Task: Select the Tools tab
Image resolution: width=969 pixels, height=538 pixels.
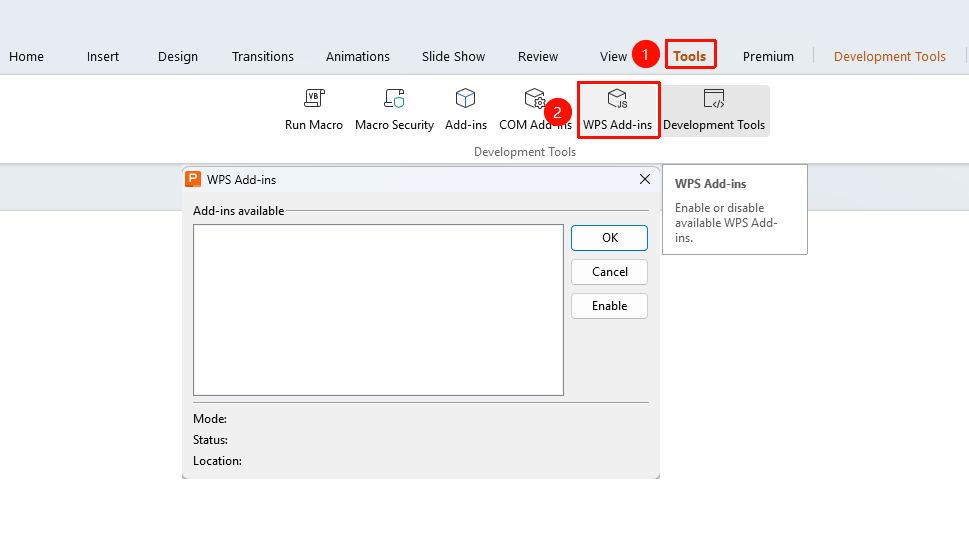Action: click(x=690, y=57)
